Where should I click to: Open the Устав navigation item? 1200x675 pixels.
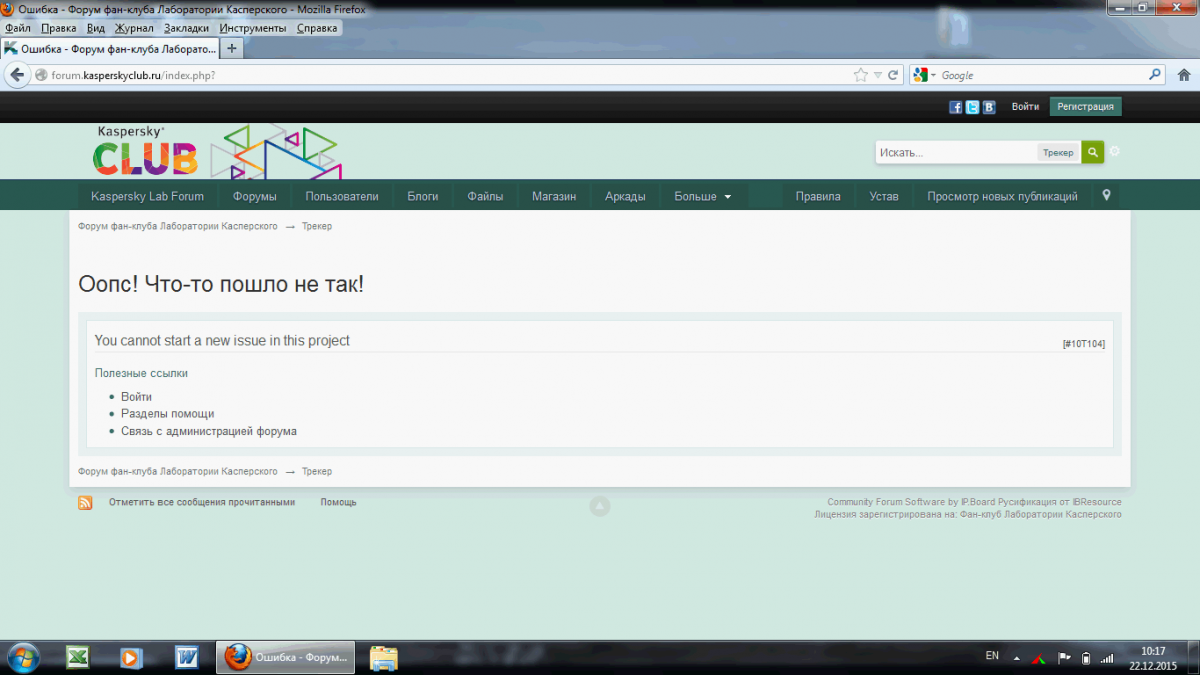coord(884,196)
